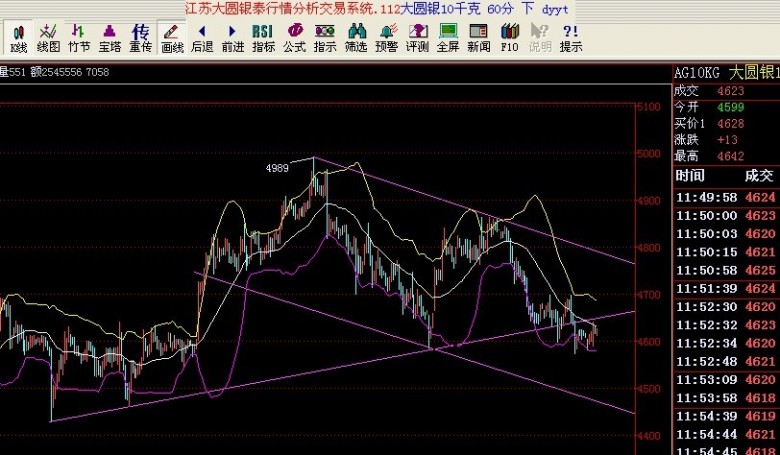Open the RSI 指标 indicator selector
780x455 pixels.
263,38
